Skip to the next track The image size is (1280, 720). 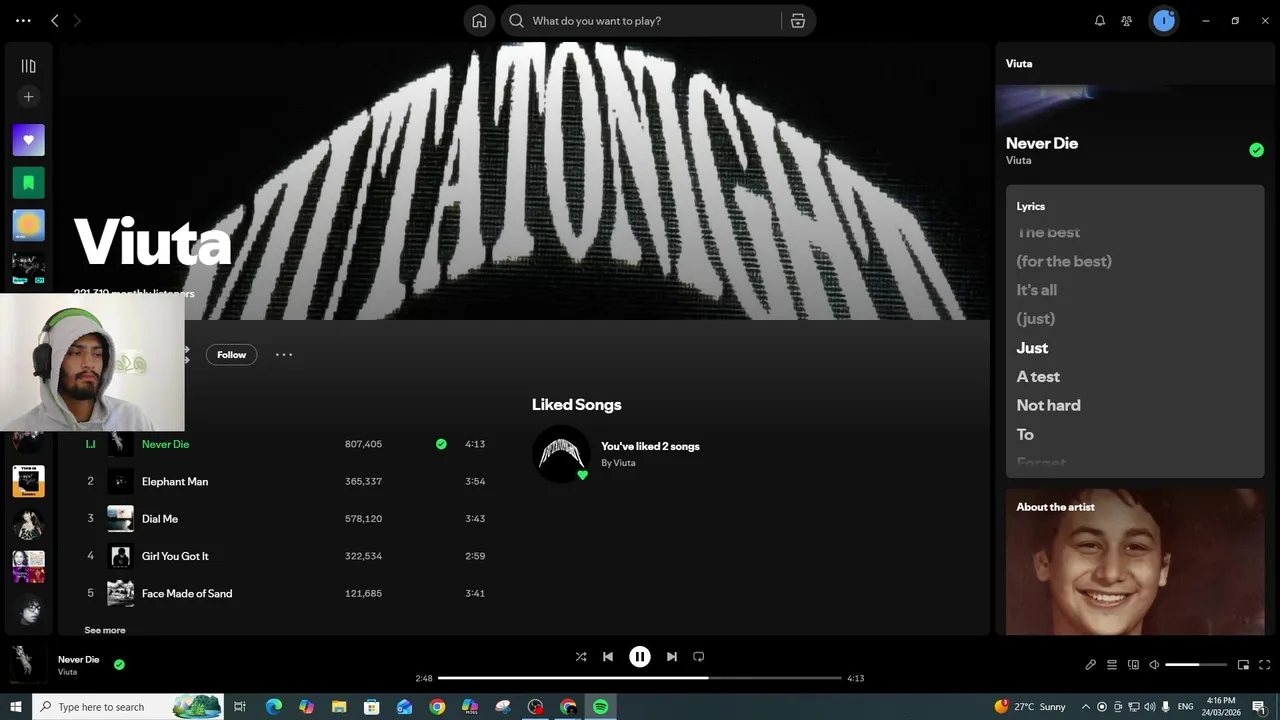(x=672, y=657)
